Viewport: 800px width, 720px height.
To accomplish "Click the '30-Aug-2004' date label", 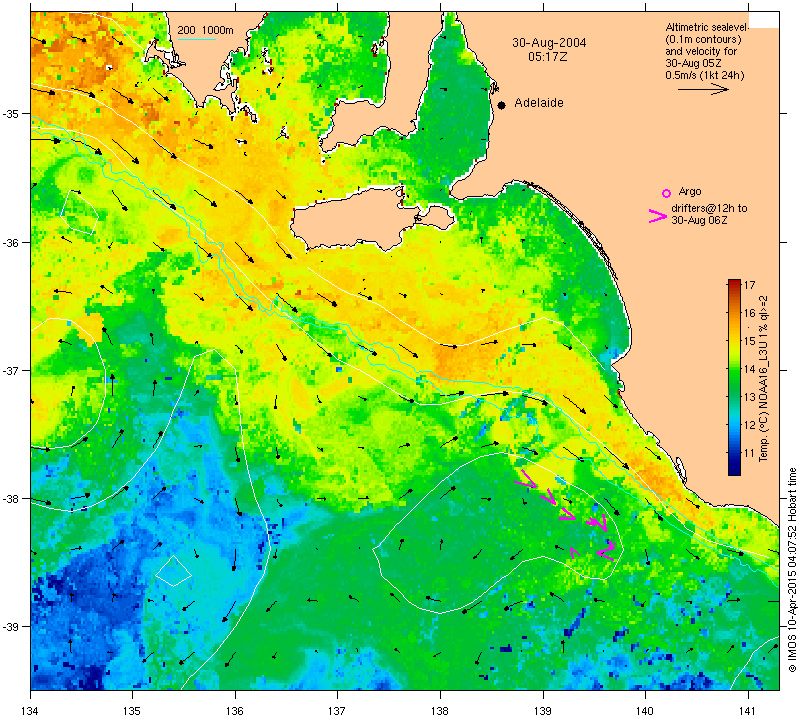I will click(x=549, y=43).
